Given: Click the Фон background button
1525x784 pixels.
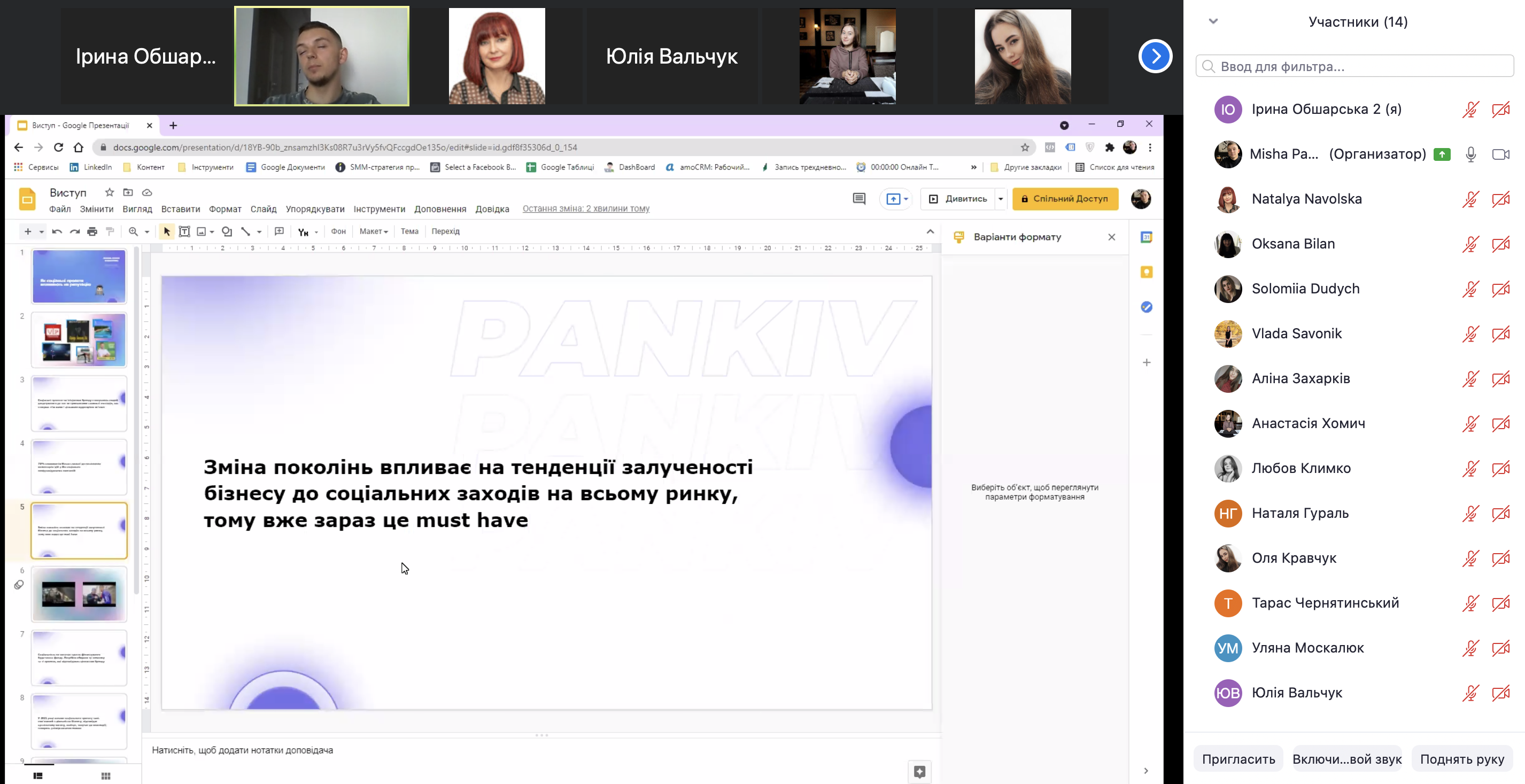Looking at the screenshot, I should click(x=338, y=231).
